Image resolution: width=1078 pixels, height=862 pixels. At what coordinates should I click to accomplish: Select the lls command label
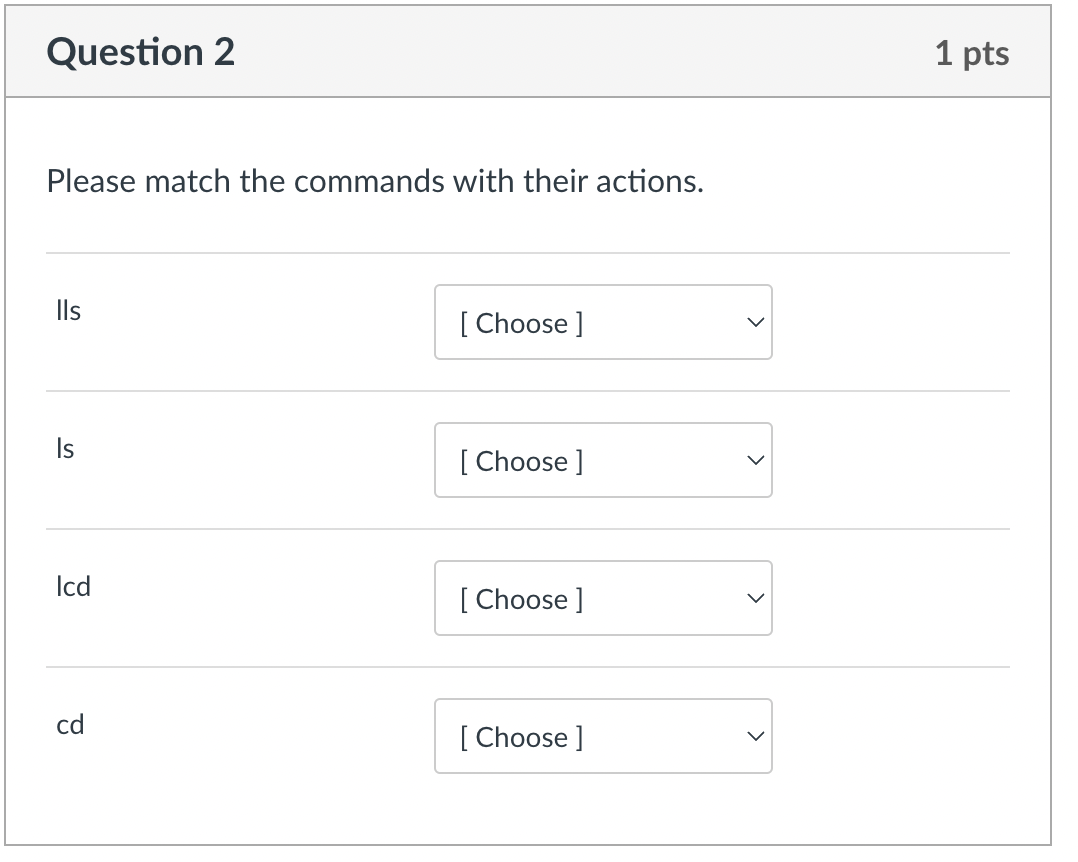67,311
